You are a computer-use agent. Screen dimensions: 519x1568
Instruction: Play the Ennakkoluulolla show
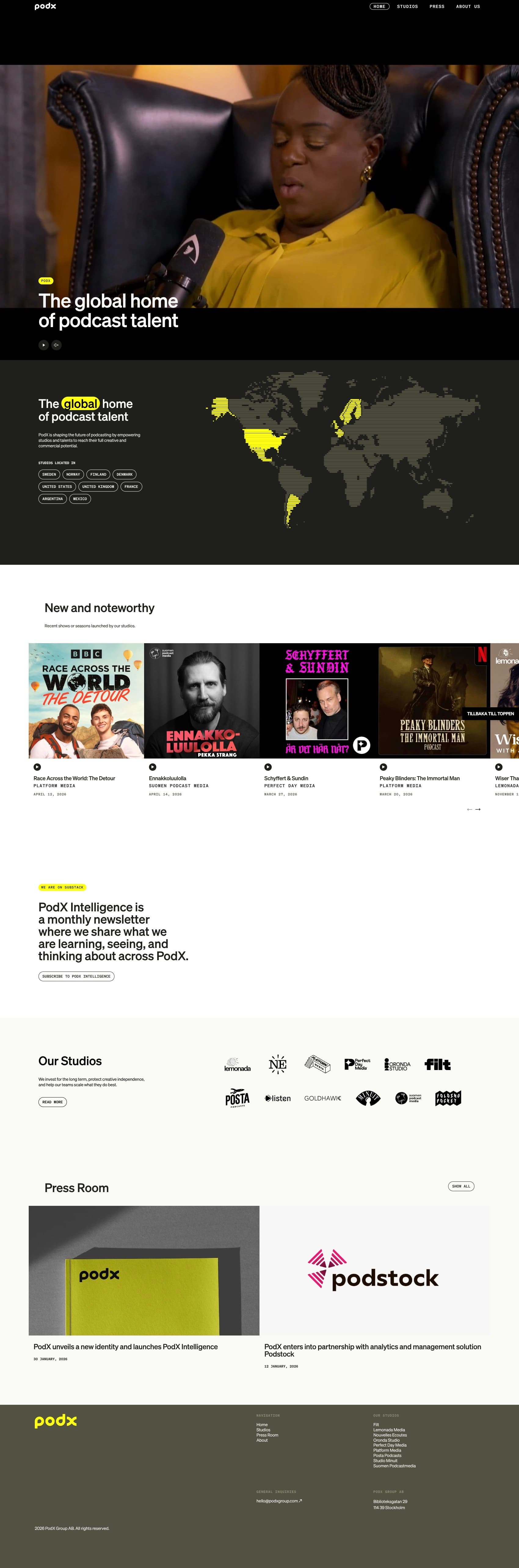[x=152, y=767]
